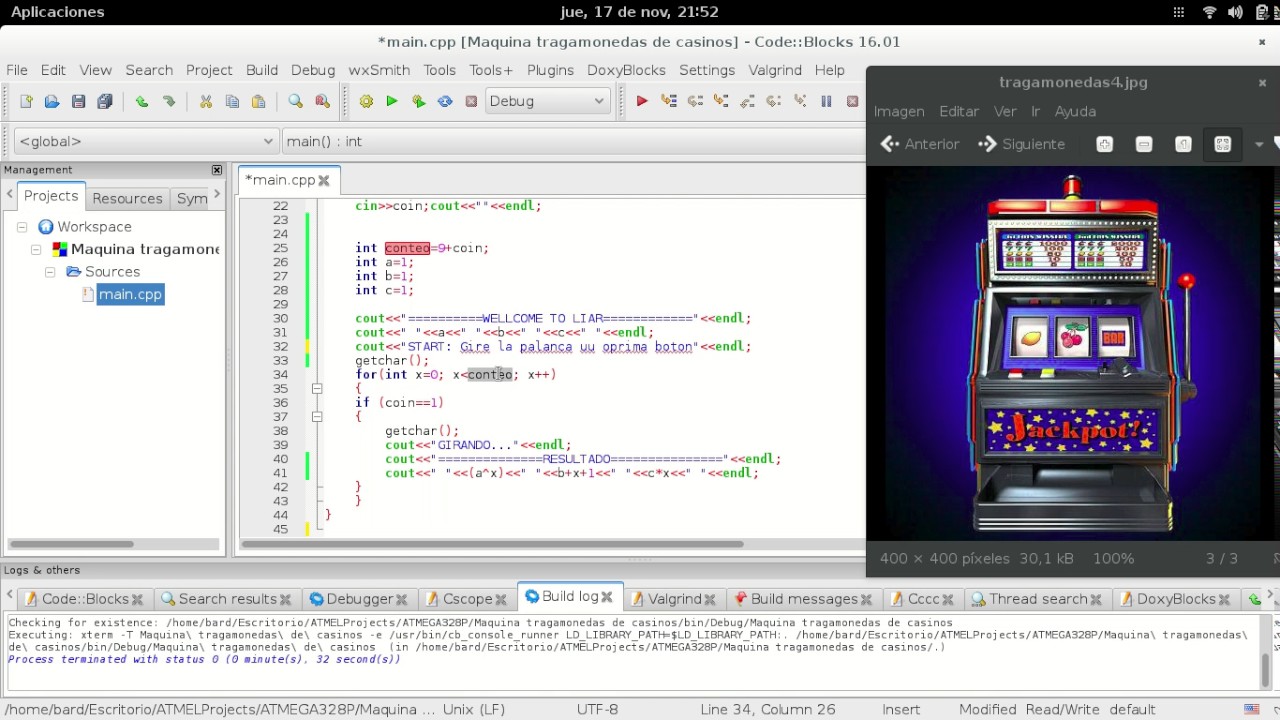Screen dimensions: 1280x720
Task: Click the Open file folder icon
Action: point(52,101)
